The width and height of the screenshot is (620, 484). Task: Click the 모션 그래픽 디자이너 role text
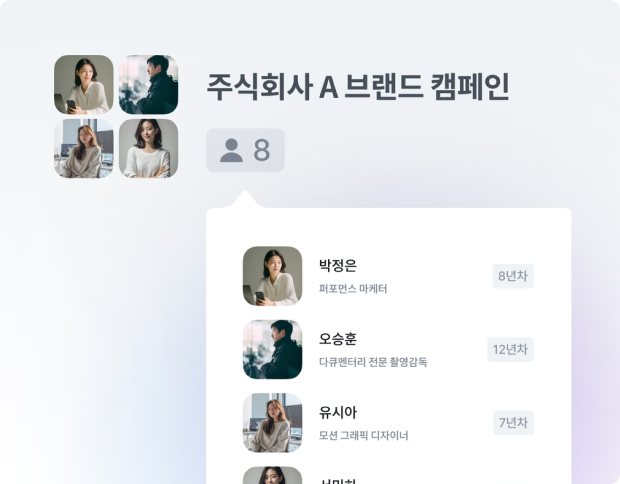tap(363, 435)
